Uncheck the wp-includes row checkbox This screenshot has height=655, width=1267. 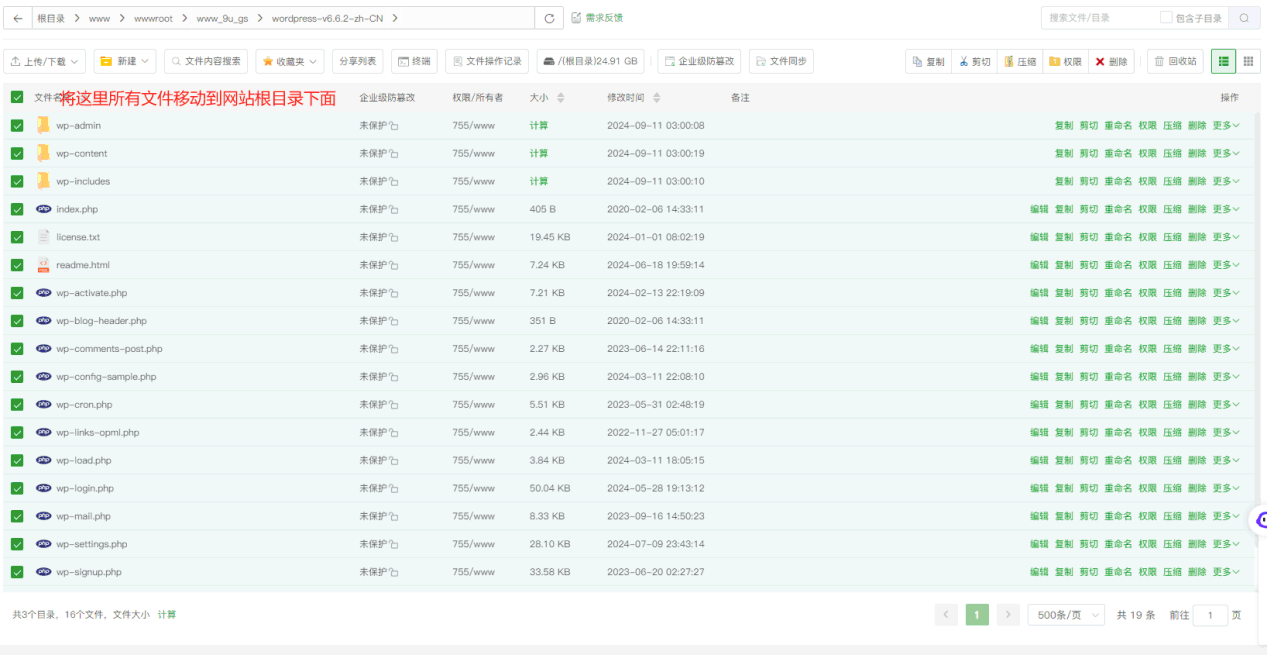point(17,181)
